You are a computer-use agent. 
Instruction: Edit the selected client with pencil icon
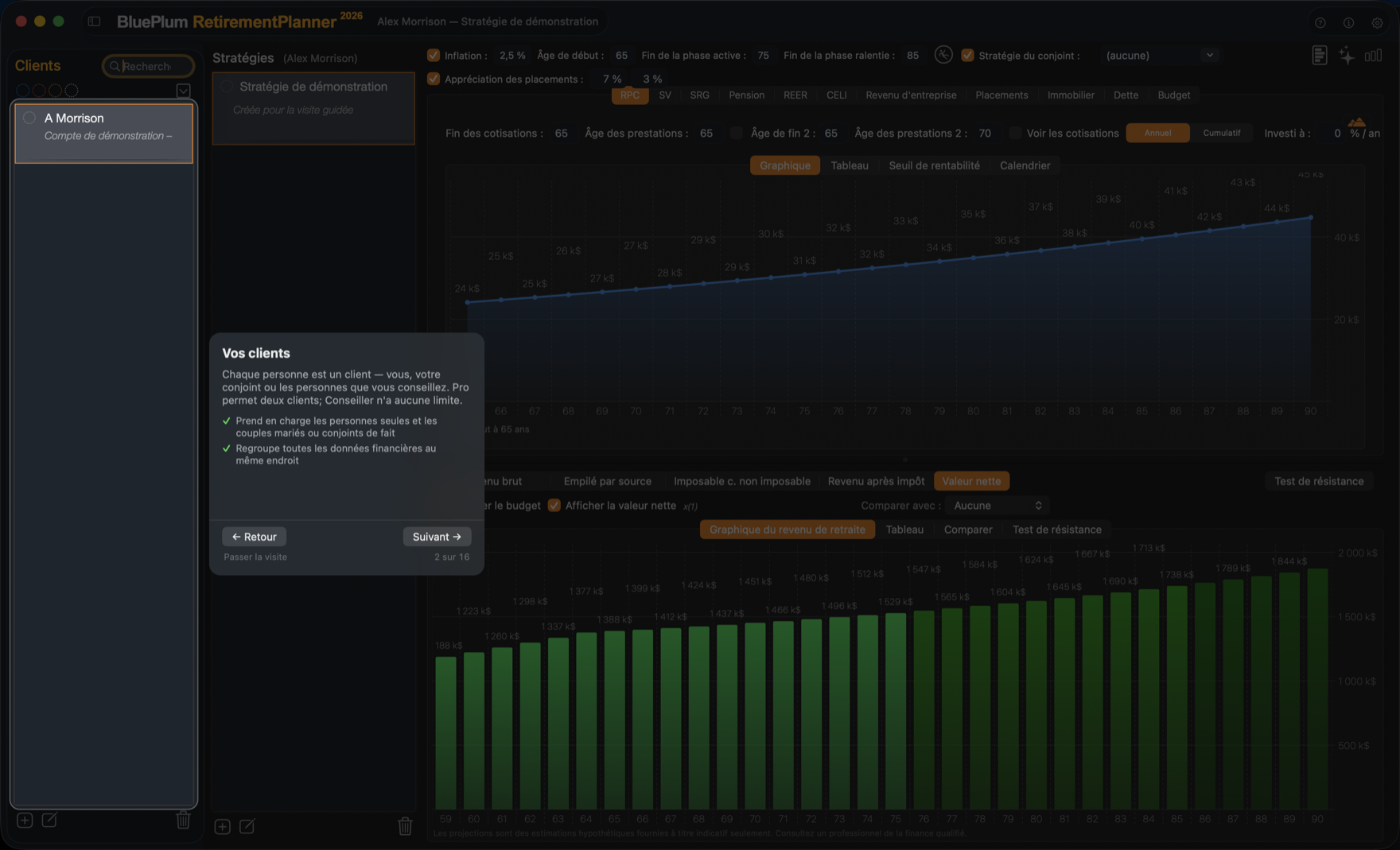tap(49, 820)
